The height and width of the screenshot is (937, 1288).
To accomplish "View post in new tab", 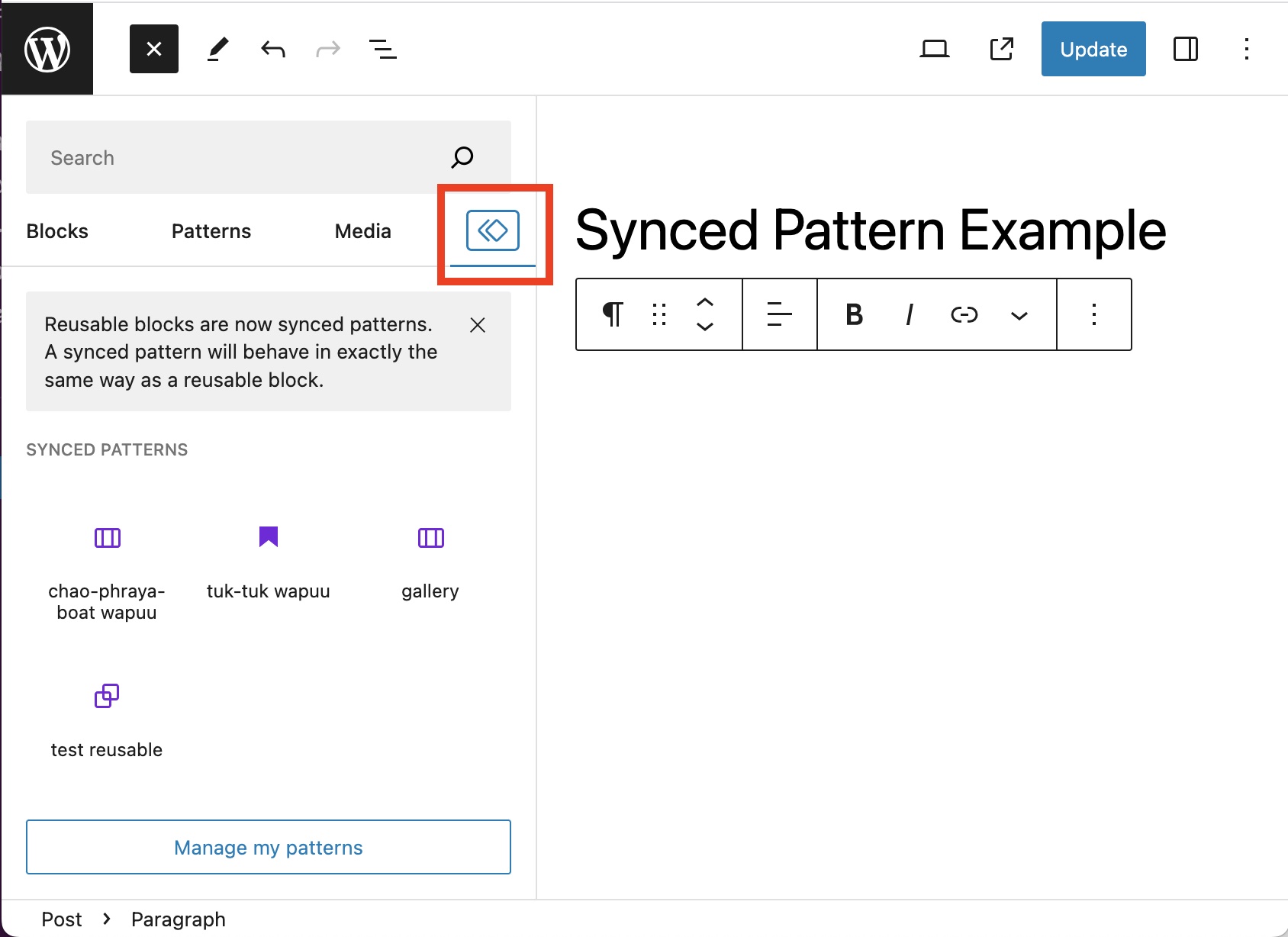I will point(1001,48).
